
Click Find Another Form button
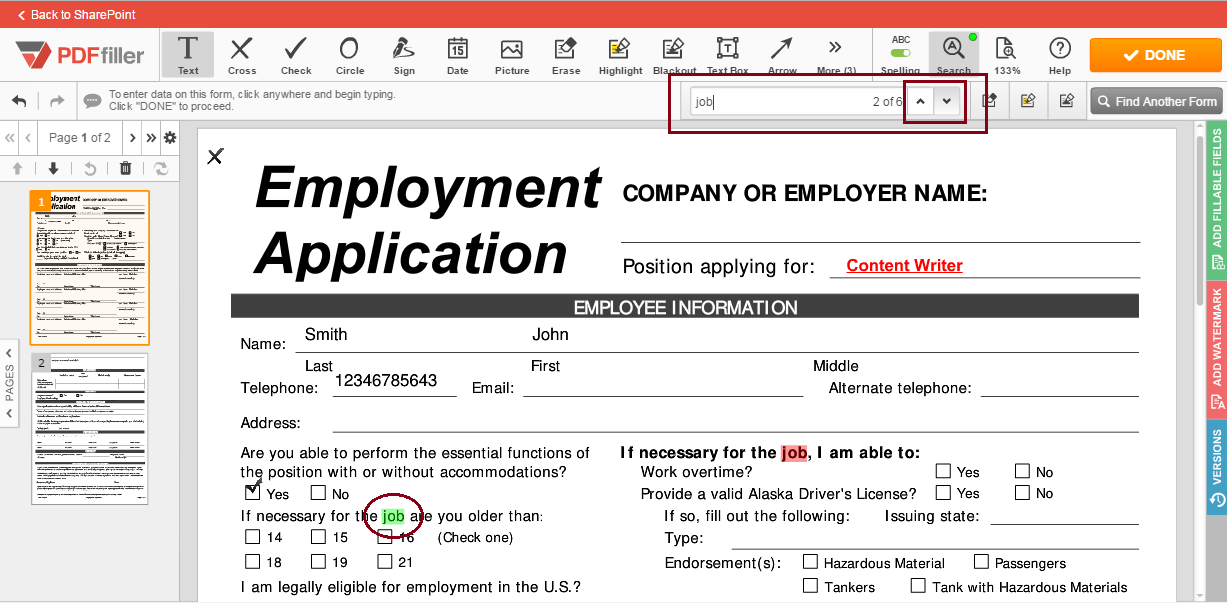pyautogui.click(x=1156, y=101)
